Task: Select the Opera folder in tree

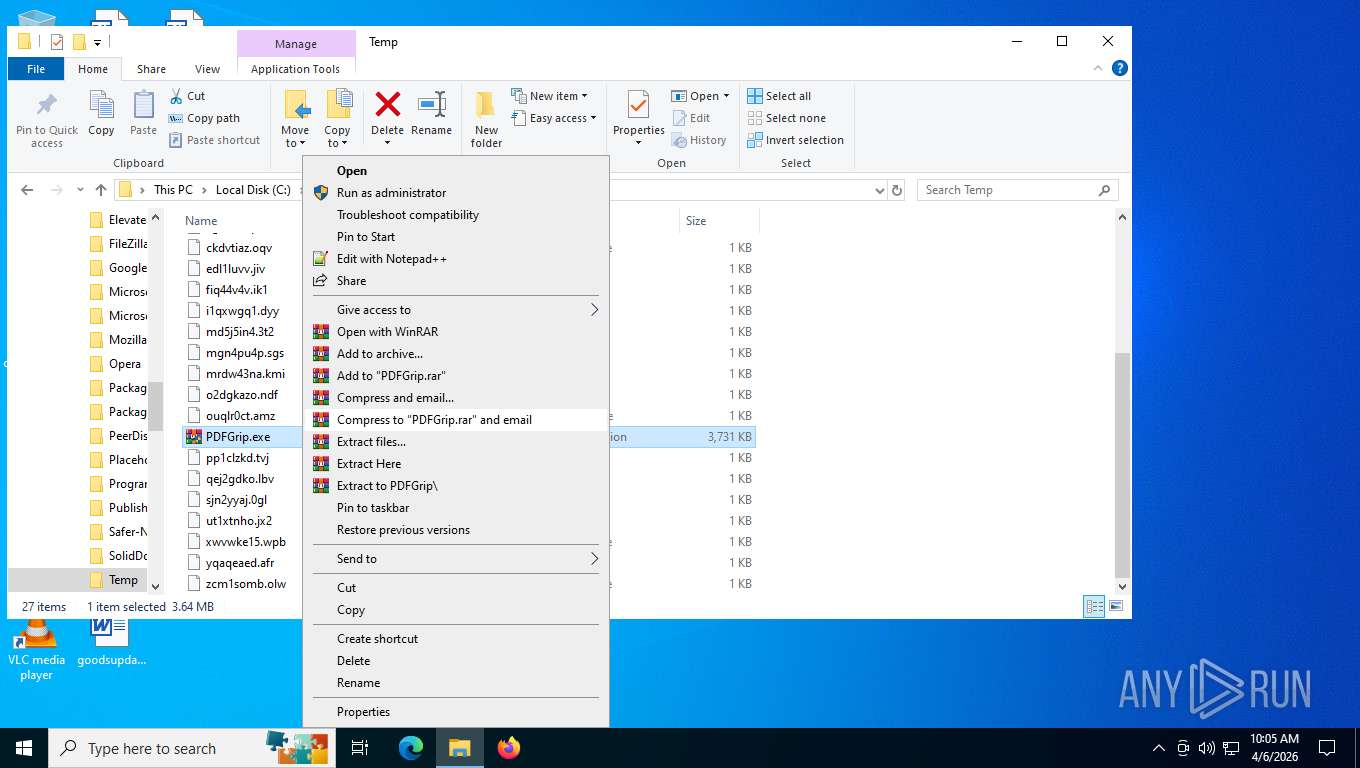Action: tap(124, 364)
